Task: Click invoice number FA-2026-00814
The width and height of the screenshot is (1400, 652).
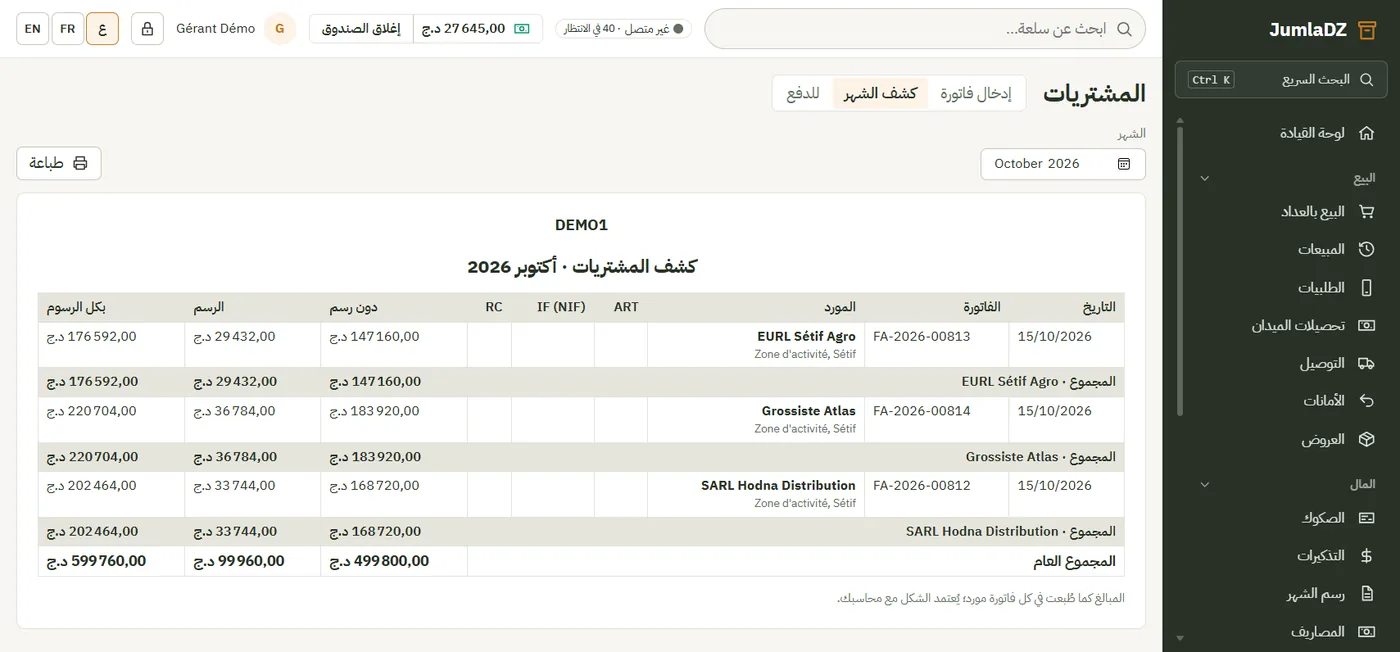Action: (x=922, y=411)
